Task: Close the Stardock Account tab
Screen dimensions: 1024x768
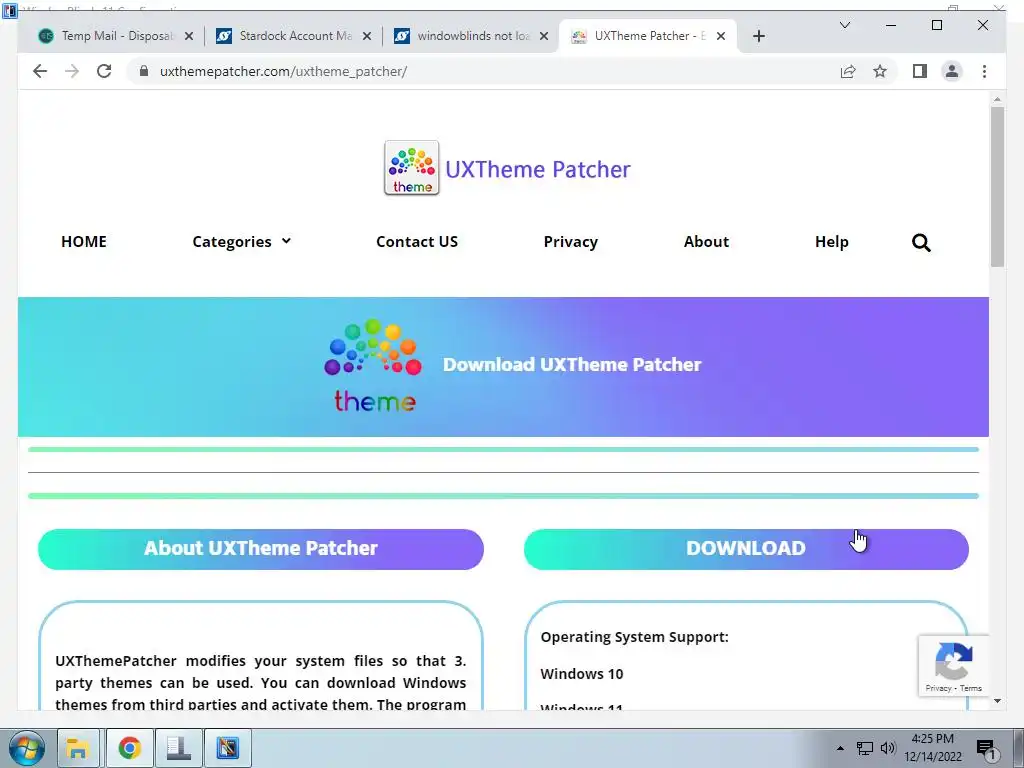Action: point(367,36)
